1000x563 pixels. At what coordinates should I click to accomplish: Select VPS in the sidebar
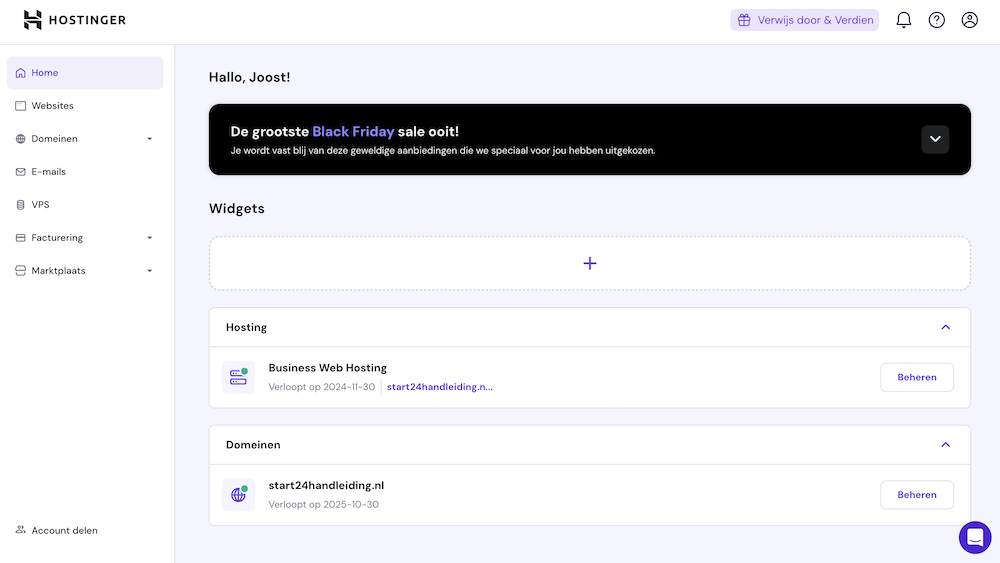pyautogui.click(x=40, y=205)
